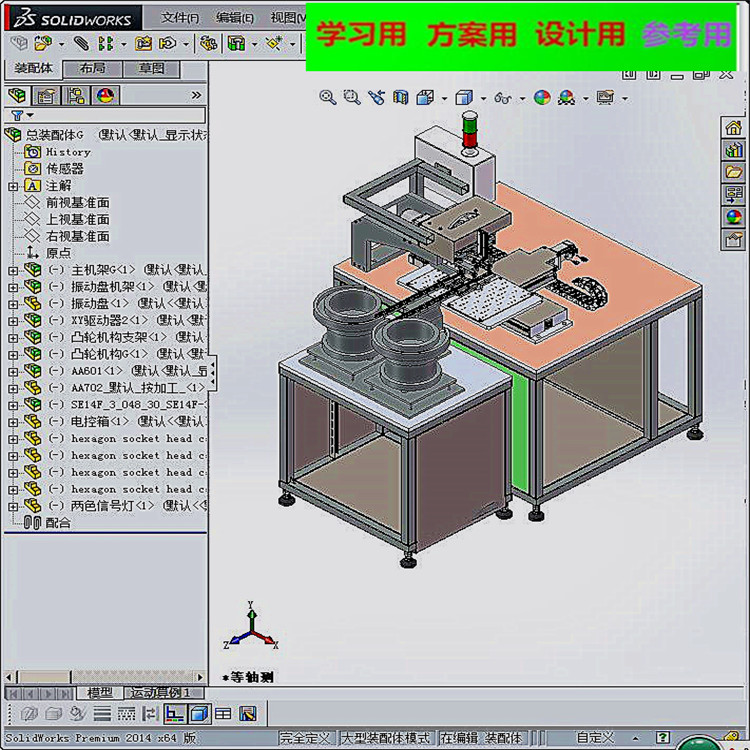
Task: Click the Display Style cube icon
Action: tap(464, 98)
